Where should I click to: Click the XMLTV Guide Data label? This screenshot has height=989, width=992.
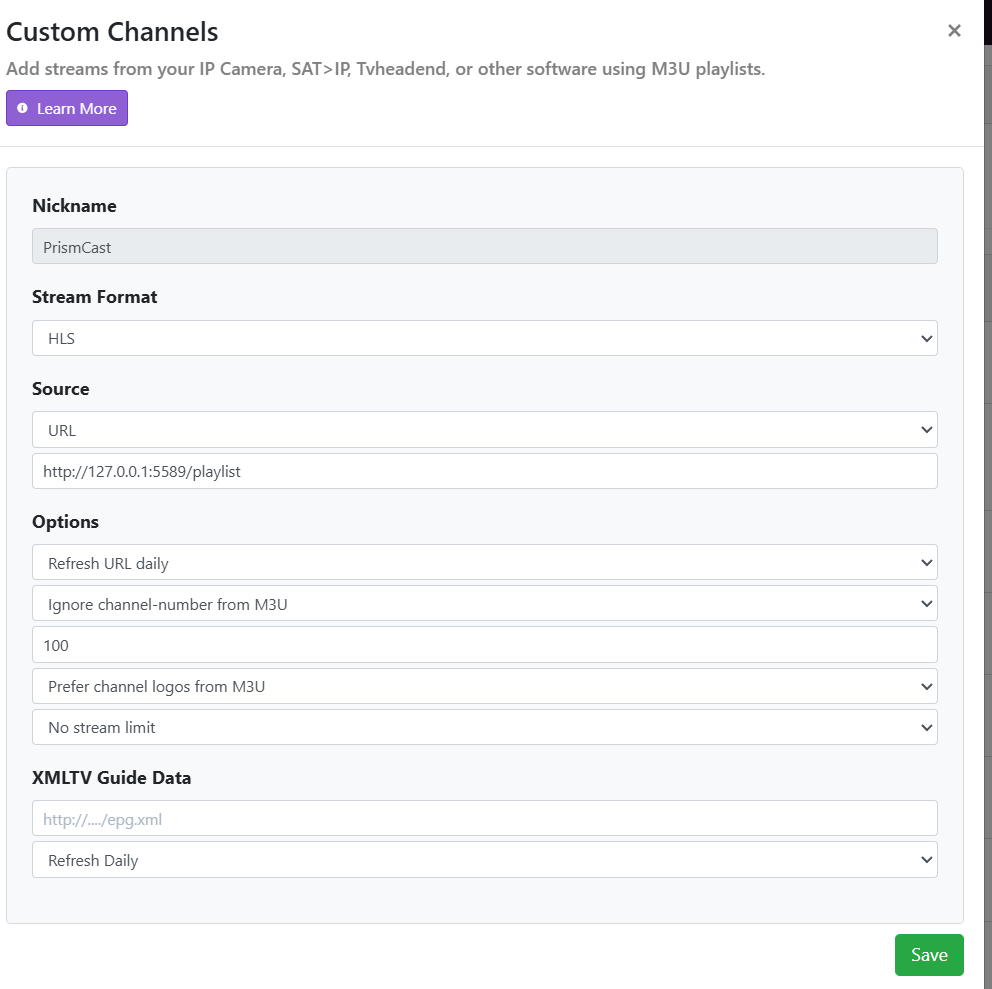(112, 778)
